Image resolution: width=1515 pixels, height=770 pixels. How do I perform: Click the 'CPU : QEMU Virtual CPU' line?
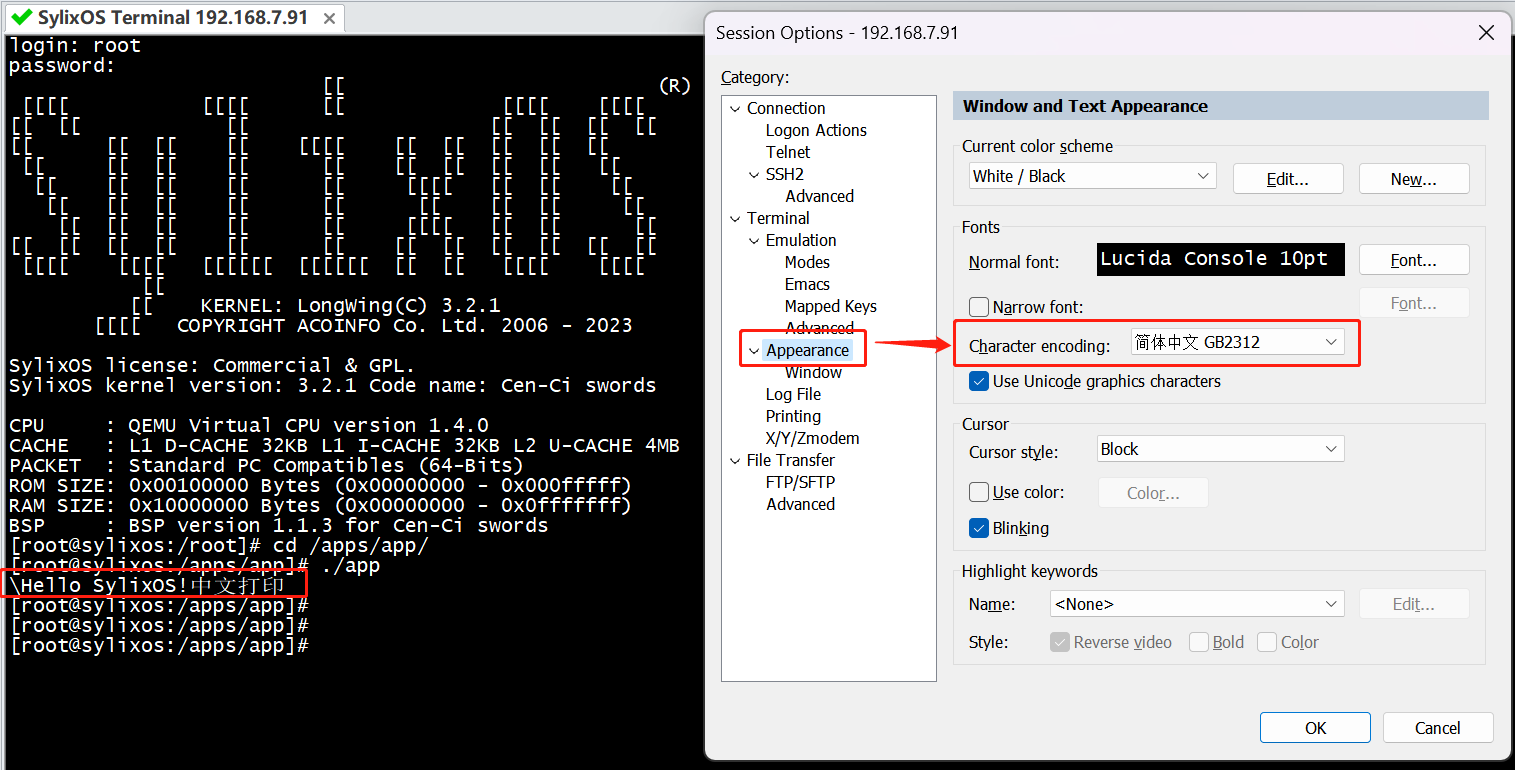coord(249,425)
